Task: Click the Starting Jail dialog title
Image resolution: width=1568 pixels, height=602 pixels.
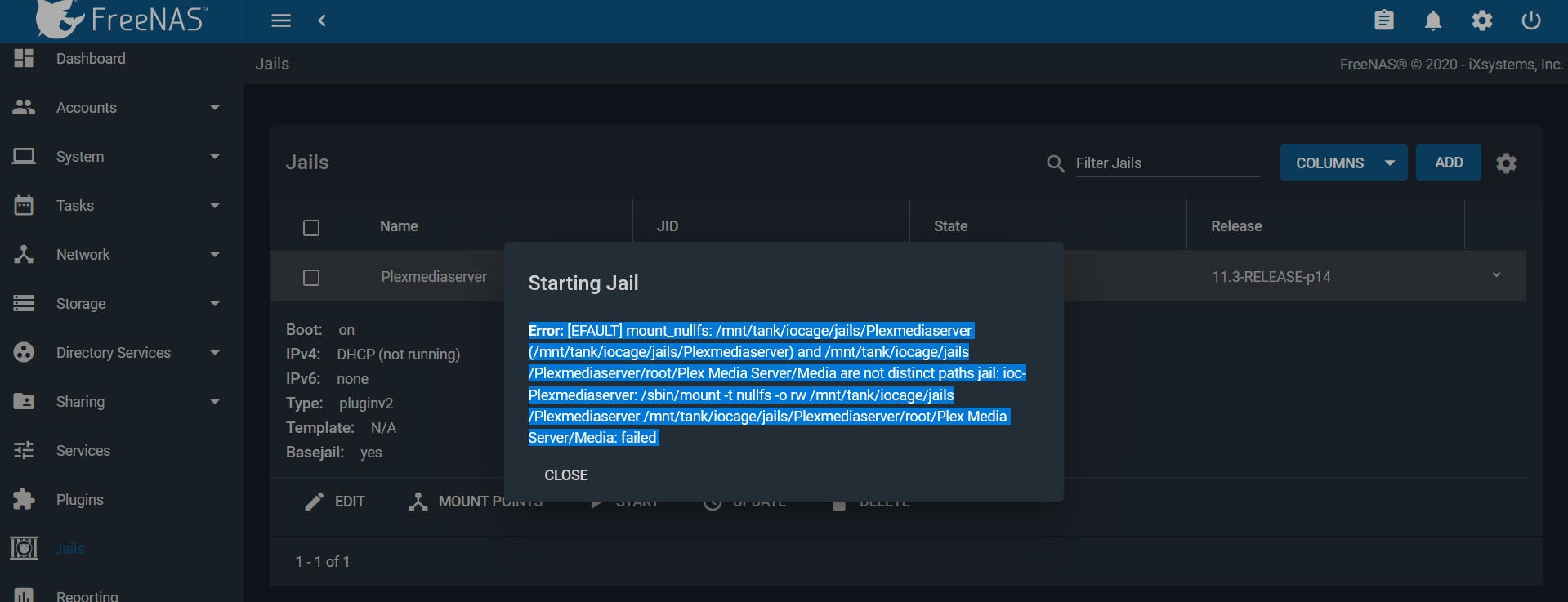Action: (x=583, y=283)
